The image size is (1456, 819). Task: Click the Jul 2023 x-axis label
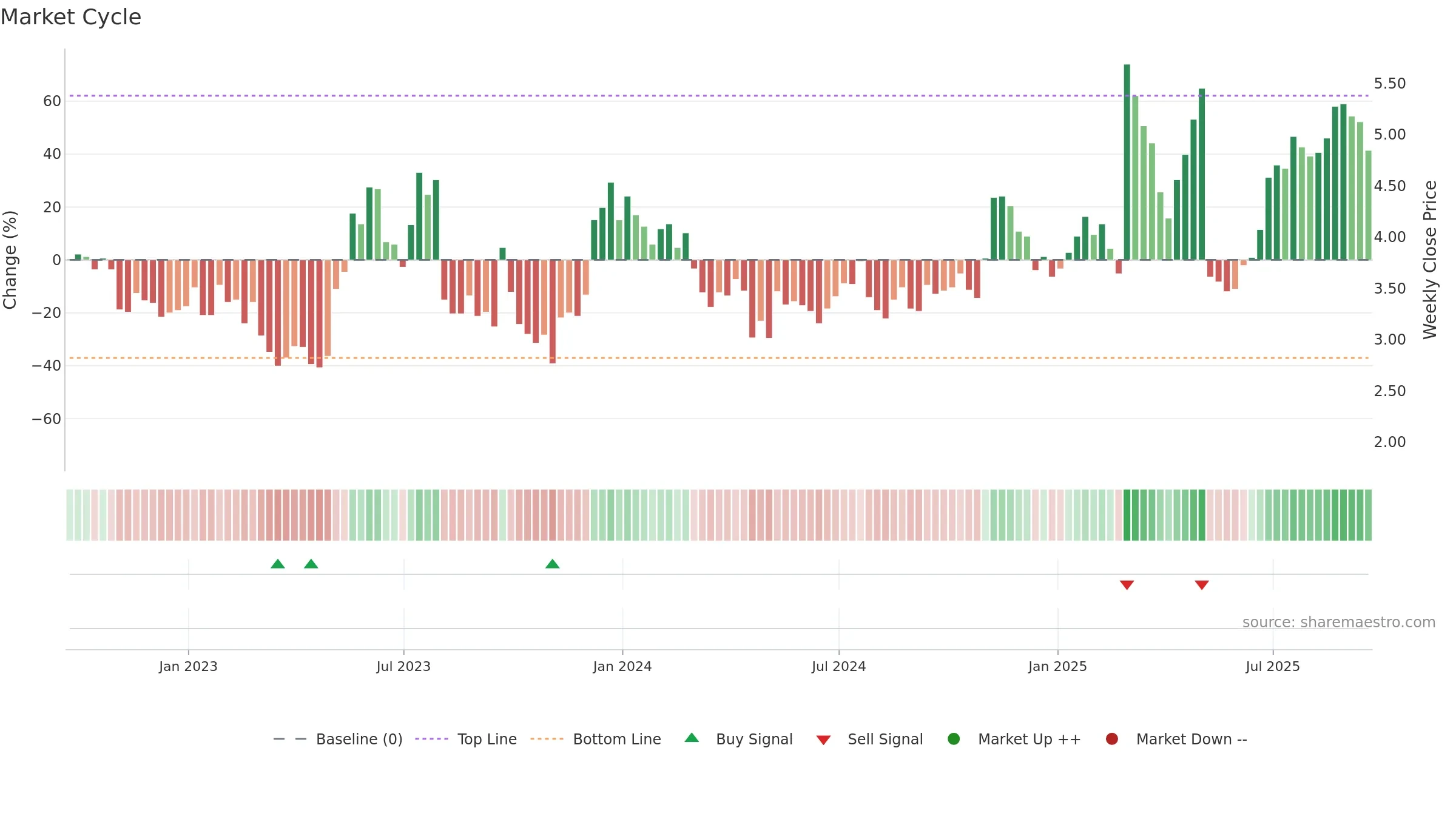[x=403, y=666]
